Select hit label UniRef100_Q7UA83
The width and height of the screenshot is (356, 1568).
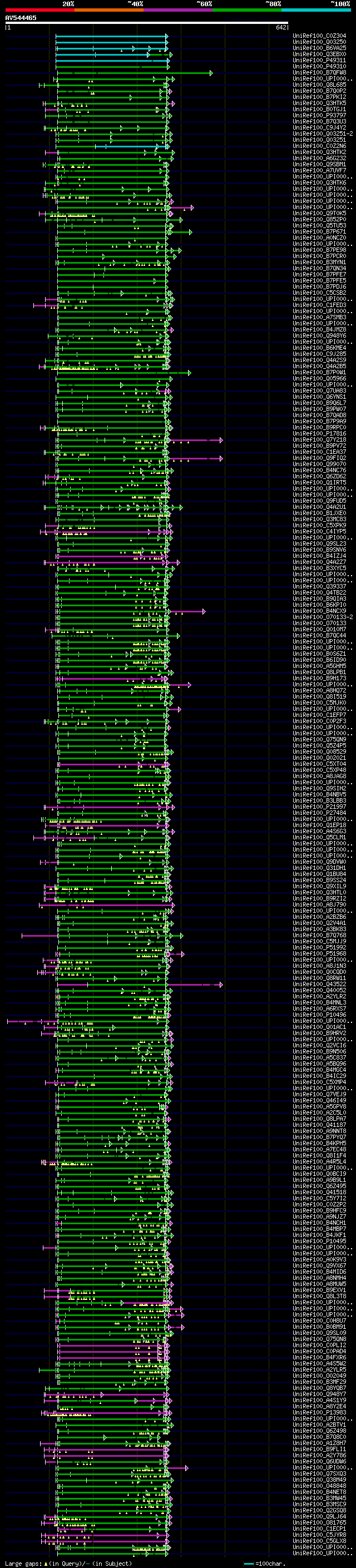pos(319,391)
